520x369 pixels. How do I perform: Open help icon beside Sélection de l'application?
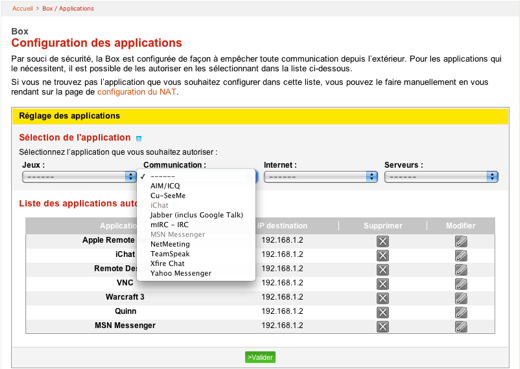(x=139, y=138)
